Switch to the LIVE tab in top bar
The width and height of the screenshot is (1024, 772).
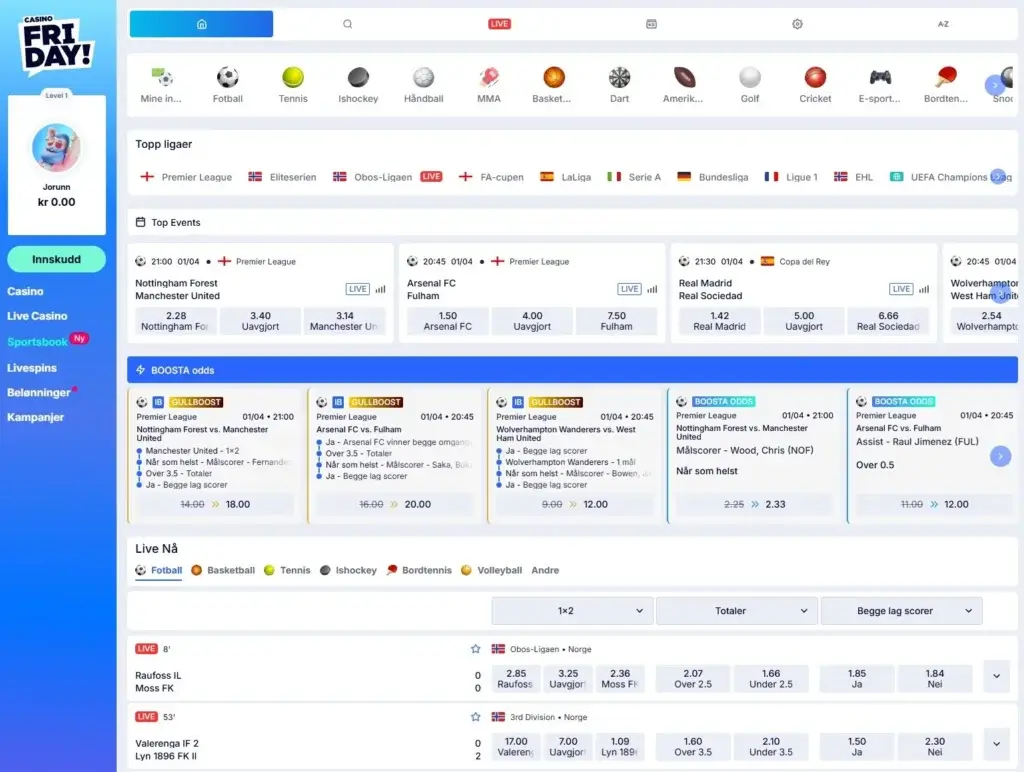click(500, 24)
